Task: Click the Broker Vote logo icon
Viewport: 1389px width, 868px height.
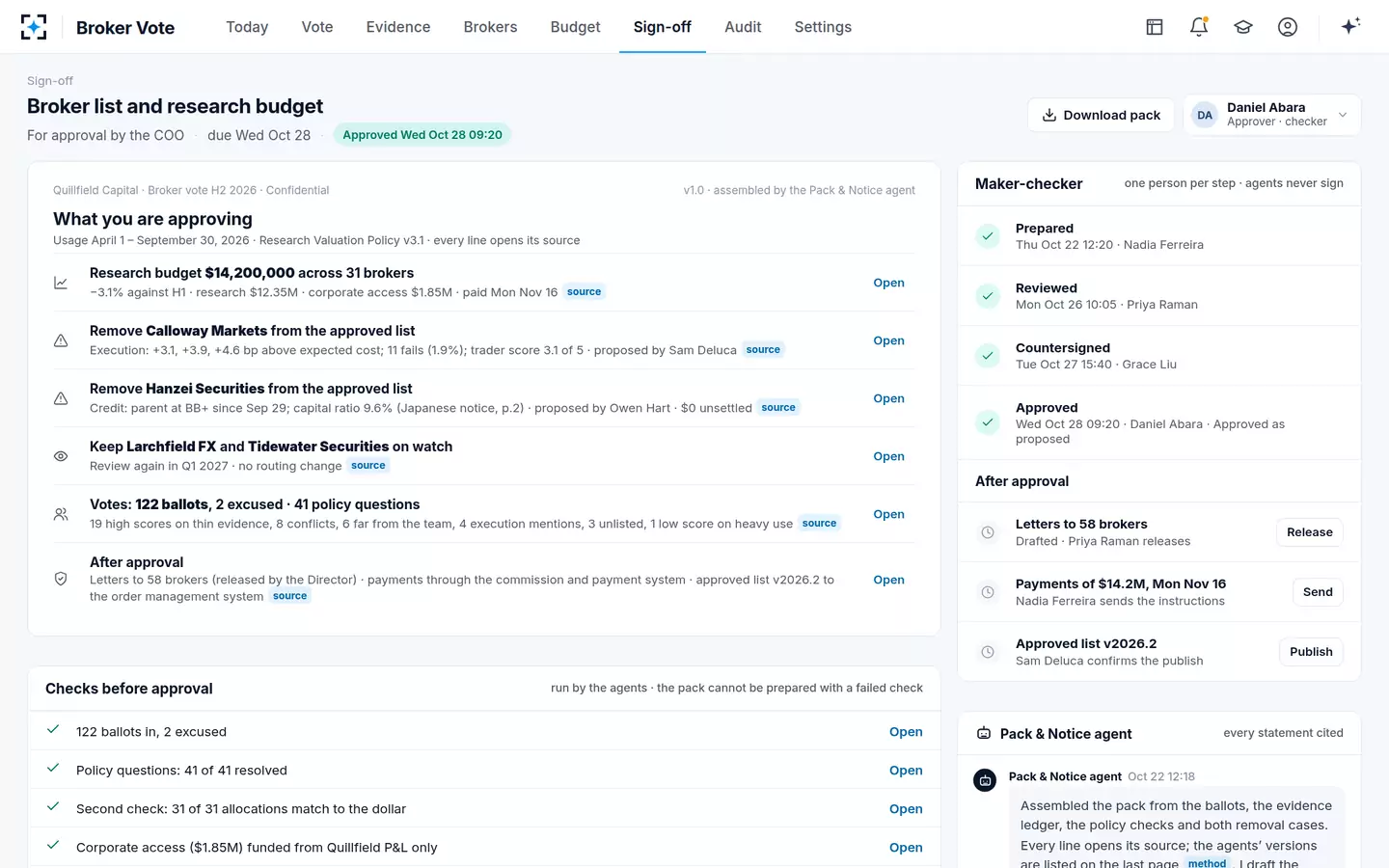Action: pos(34,27)
